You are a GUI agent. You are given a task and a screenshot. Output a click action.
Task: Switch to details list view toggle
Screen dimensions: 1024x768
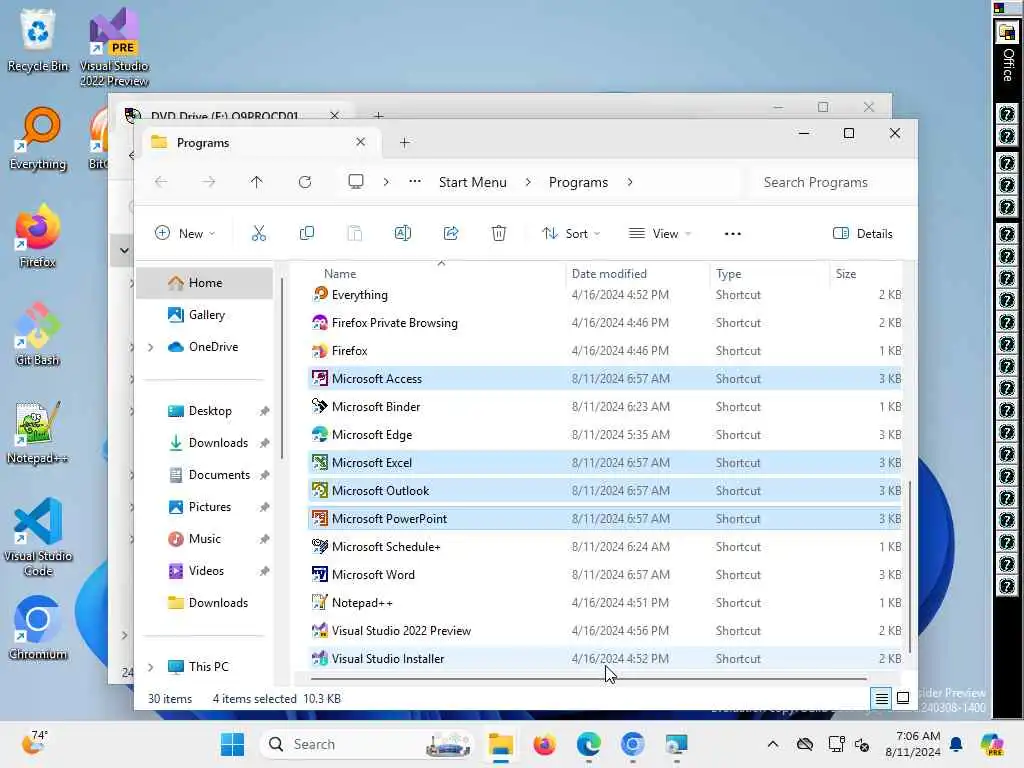(x=881, y=698)
